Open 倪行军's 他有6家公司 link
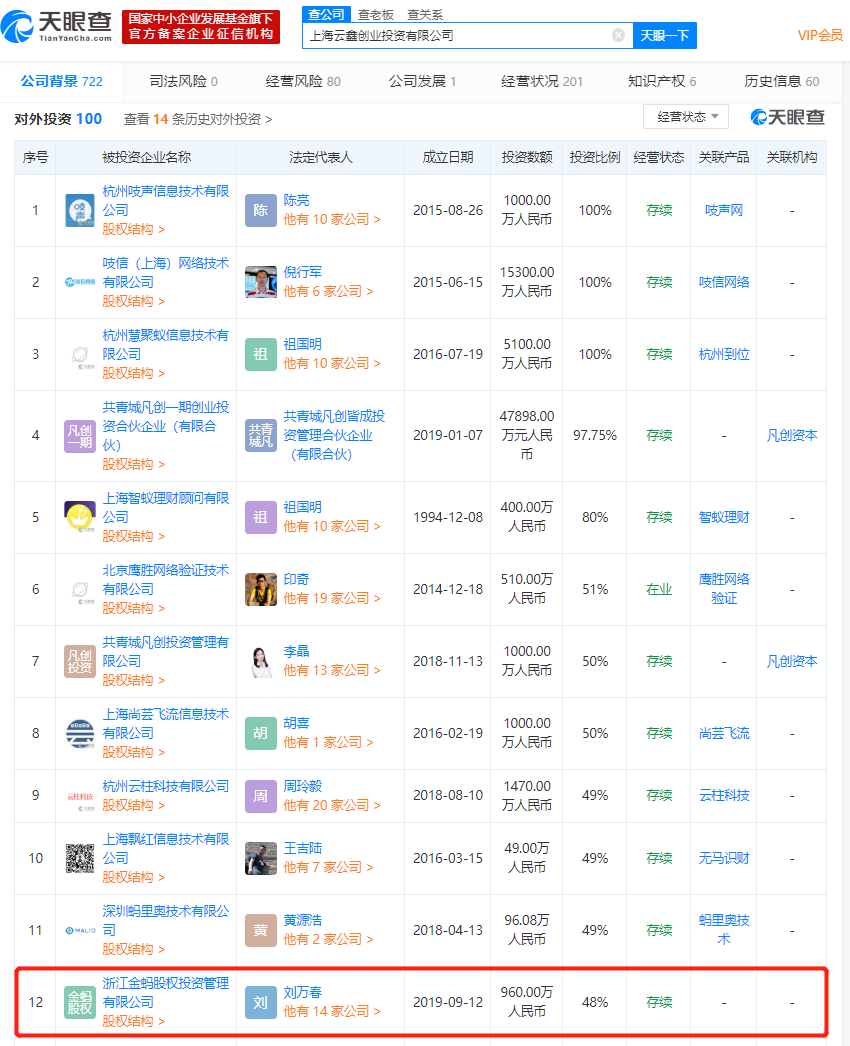 pyautogui.click(x=328, y=292)
